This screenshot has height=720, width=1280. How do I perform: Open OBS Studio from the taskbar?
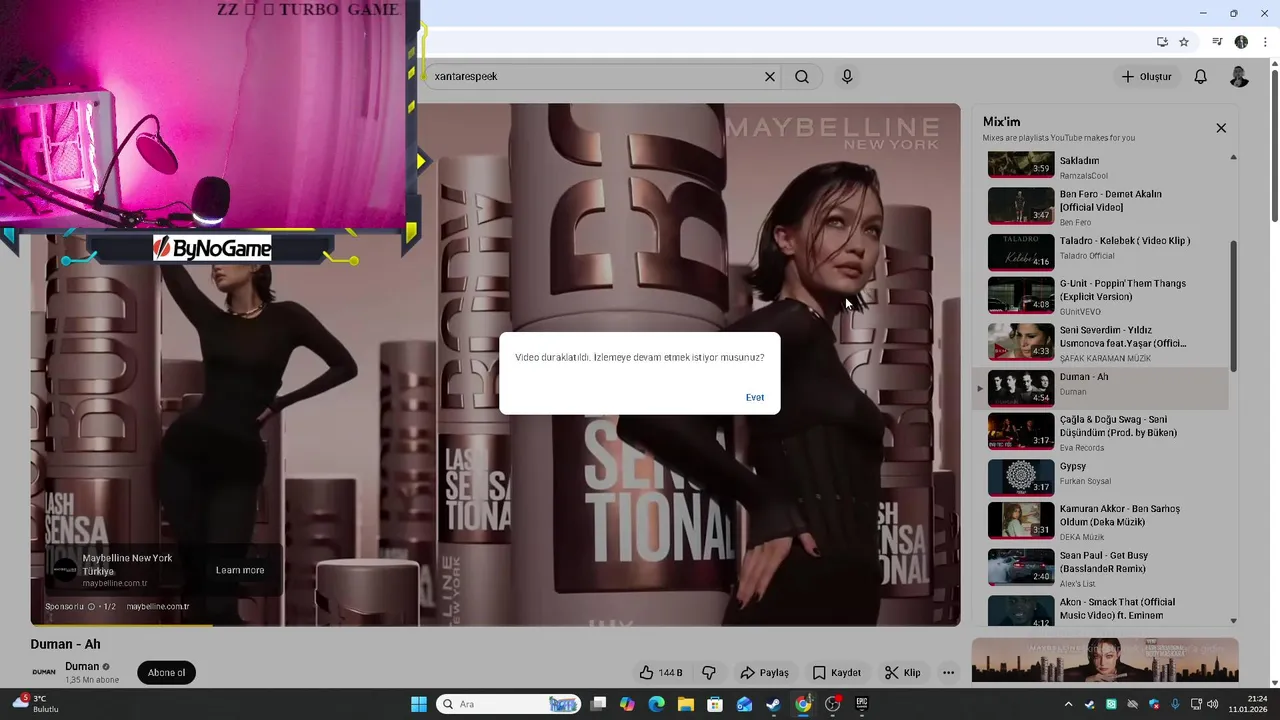833,704
